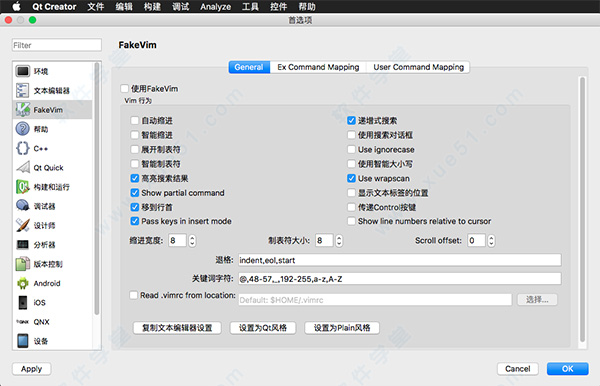Image resolution: width=600 pixels, height=386 pixels.
Task: Click the 选择... browse button
Action: point(537,300)
